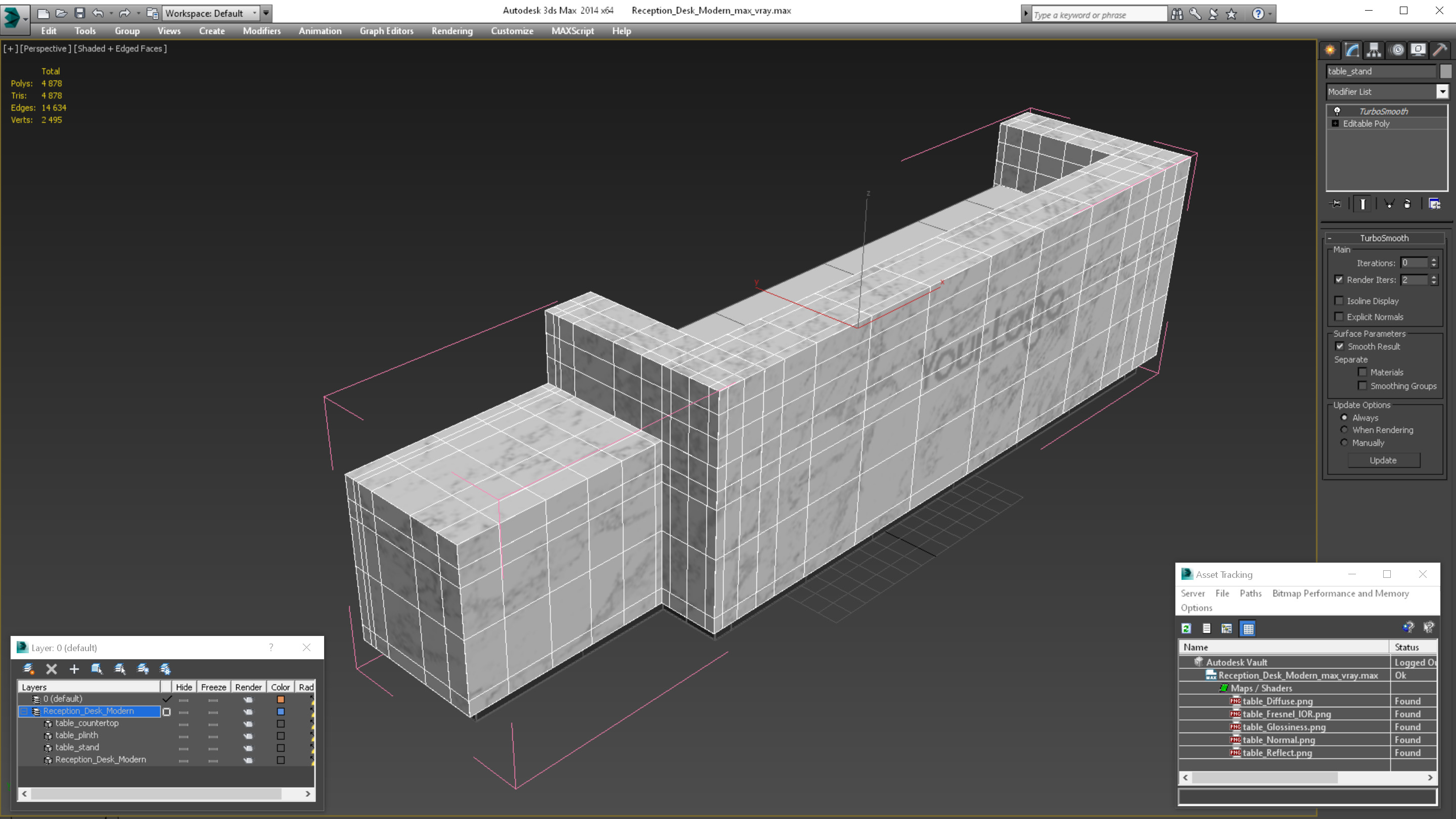Select Always radio button under Update Options
Image resolution: width=1456 pixels, height=819 pixels.
pos(1344,417)
